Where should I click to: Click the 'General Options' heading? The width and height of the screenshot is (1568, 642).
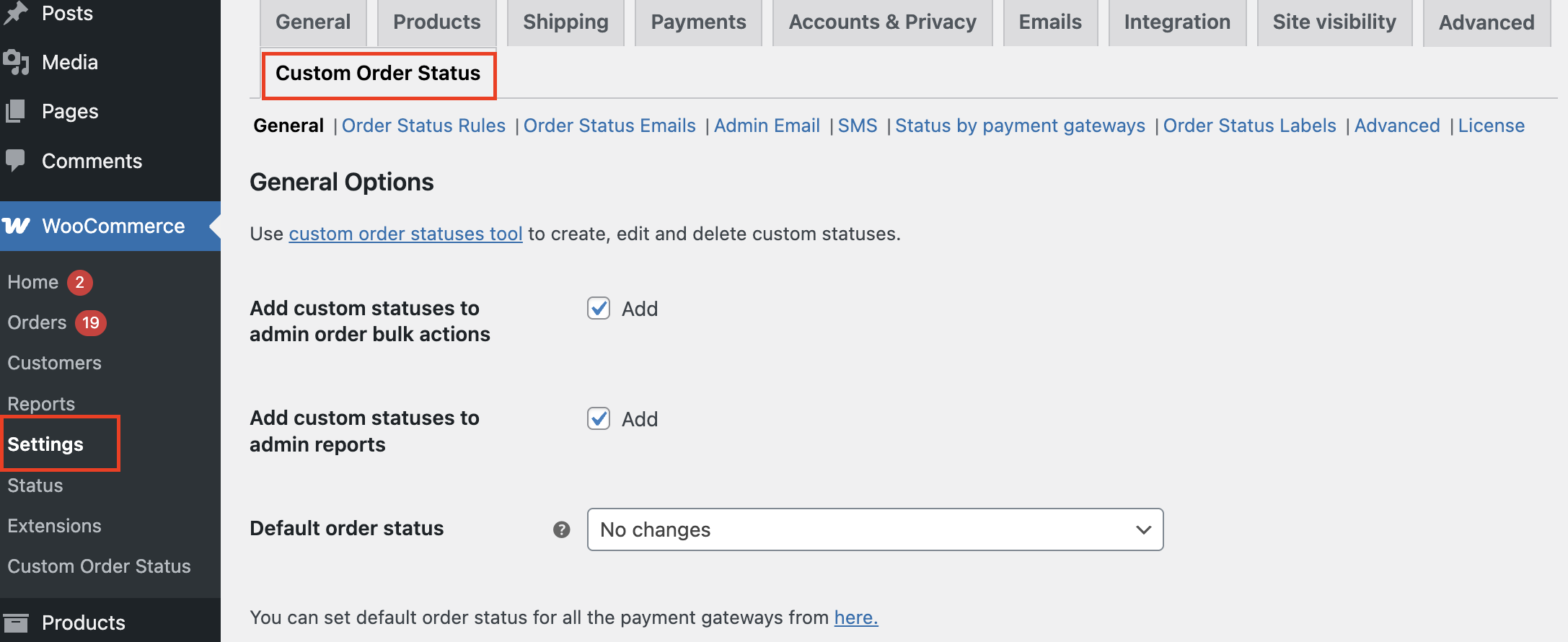pos(342,182)
